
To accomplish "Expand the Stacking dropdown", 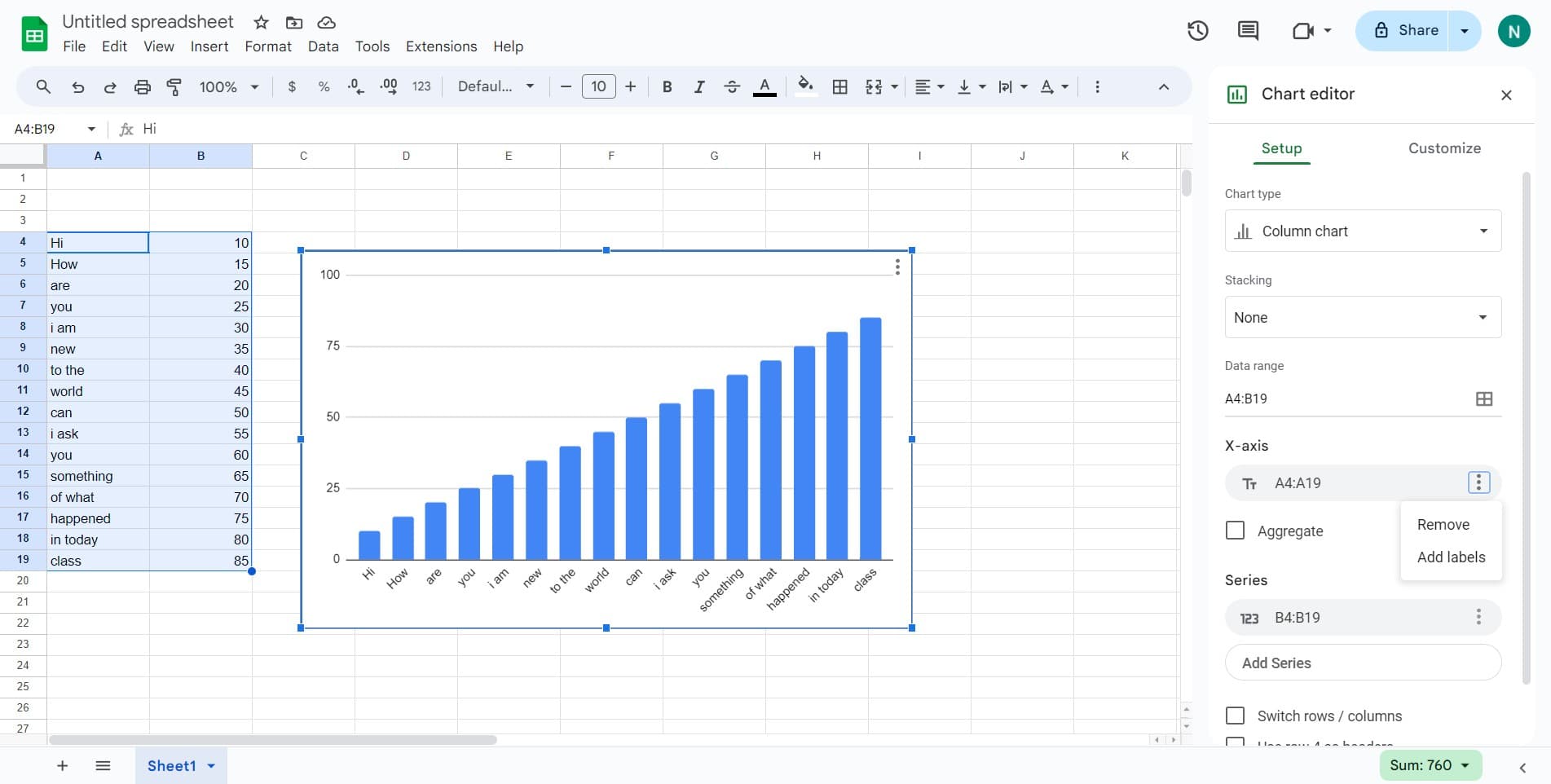I will [1362, 318].
